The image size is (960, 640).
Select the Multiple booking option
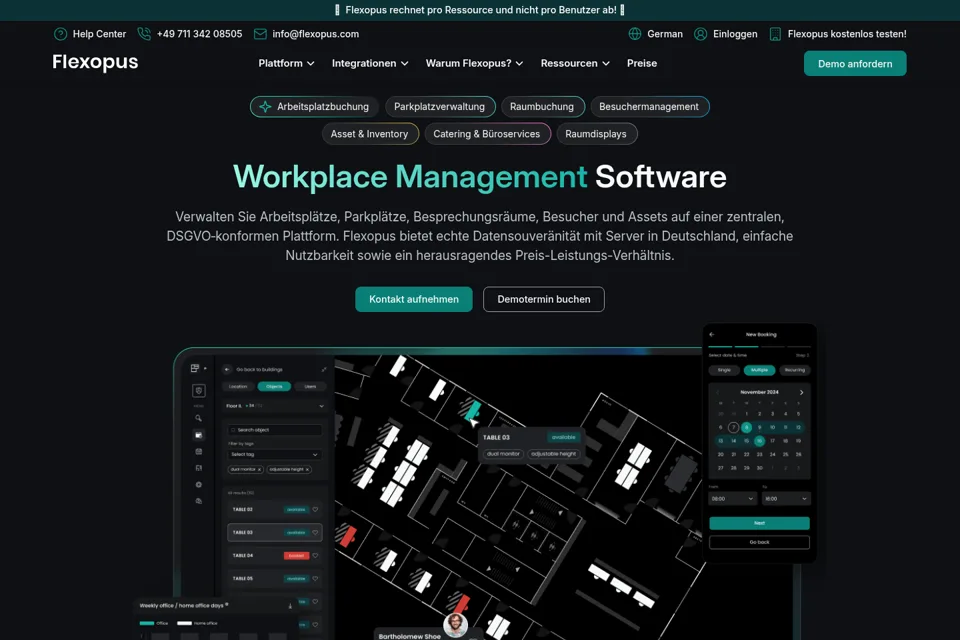pyautogui.click(x=759, y=370)
